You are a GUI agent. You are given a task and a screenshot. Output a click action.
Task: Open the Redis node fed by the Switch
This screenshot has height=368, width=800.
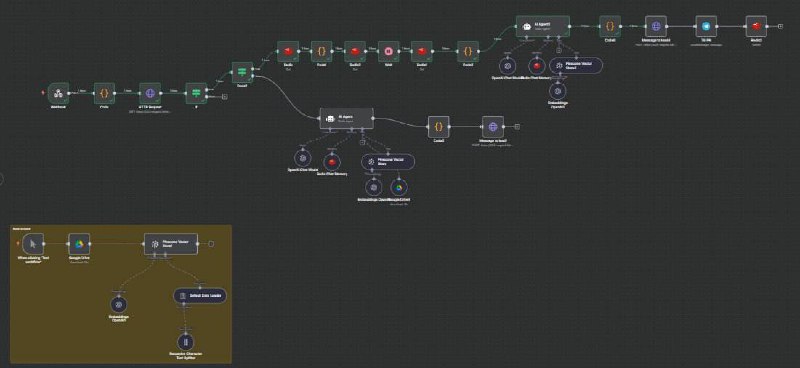[288, 52]
